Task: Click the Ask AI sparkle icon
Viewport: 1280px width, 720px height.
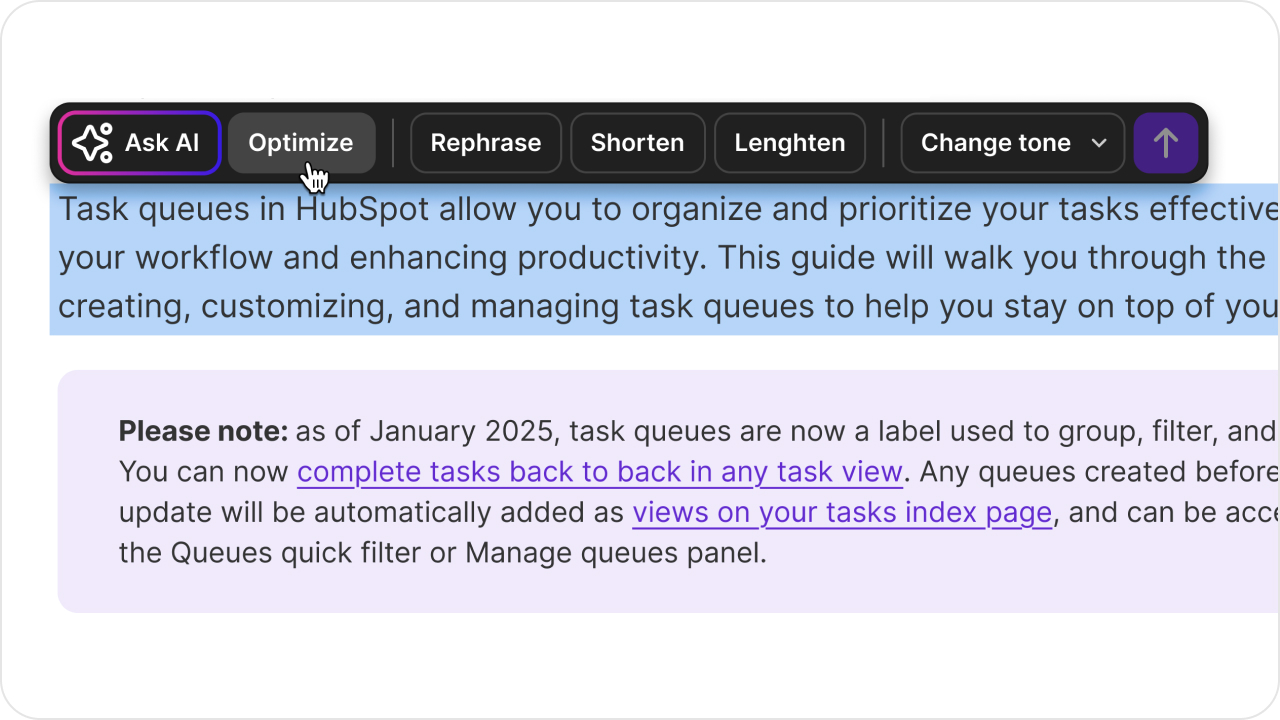Action: 92,143
